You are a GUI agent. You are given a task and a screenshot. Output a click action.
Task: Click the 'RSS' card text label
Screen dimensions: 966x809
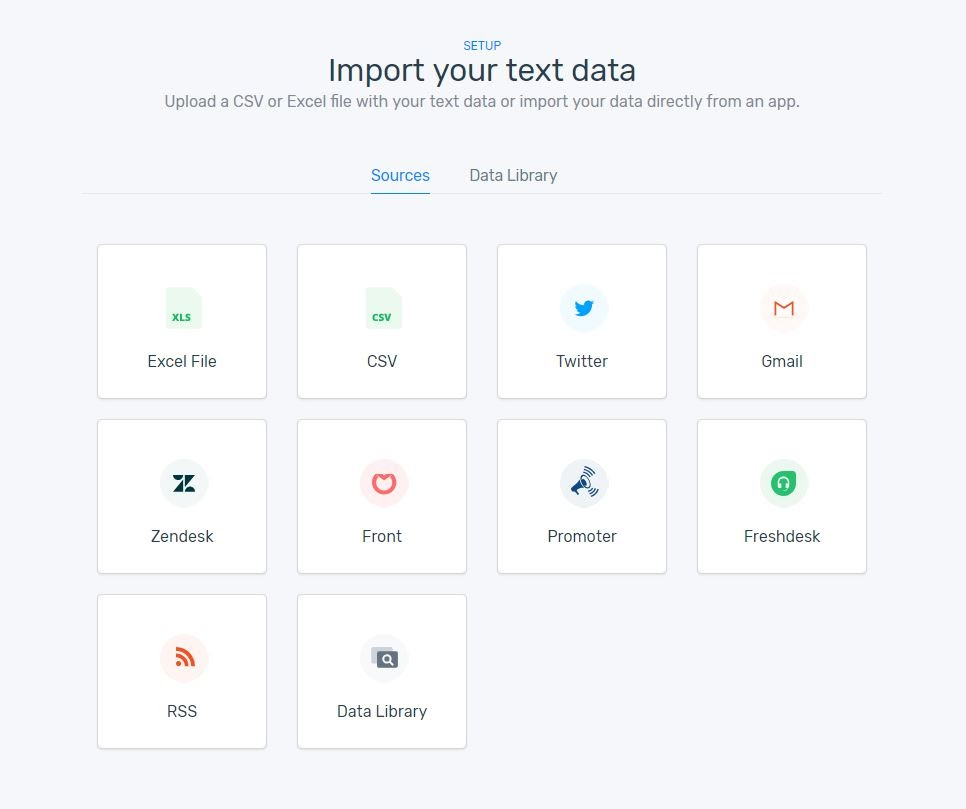[182, 711]
